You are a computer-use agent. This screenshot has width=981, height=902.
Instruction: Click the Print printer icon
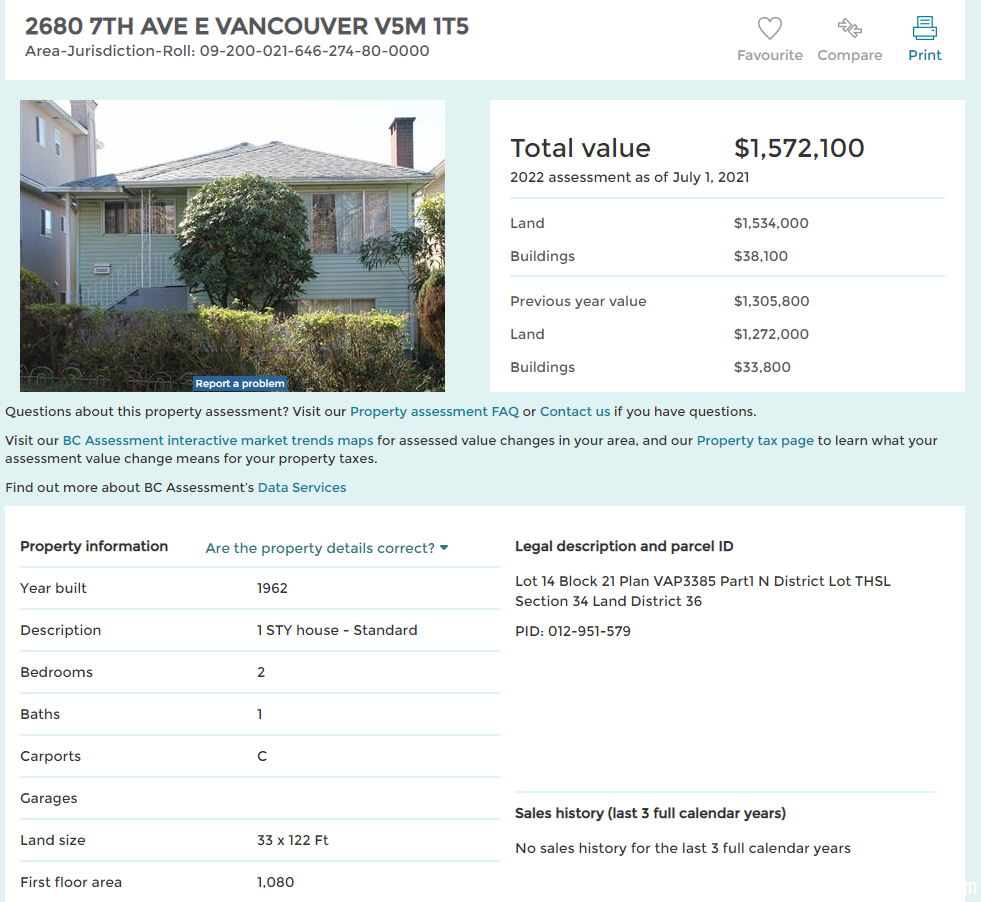pos(924,28)
